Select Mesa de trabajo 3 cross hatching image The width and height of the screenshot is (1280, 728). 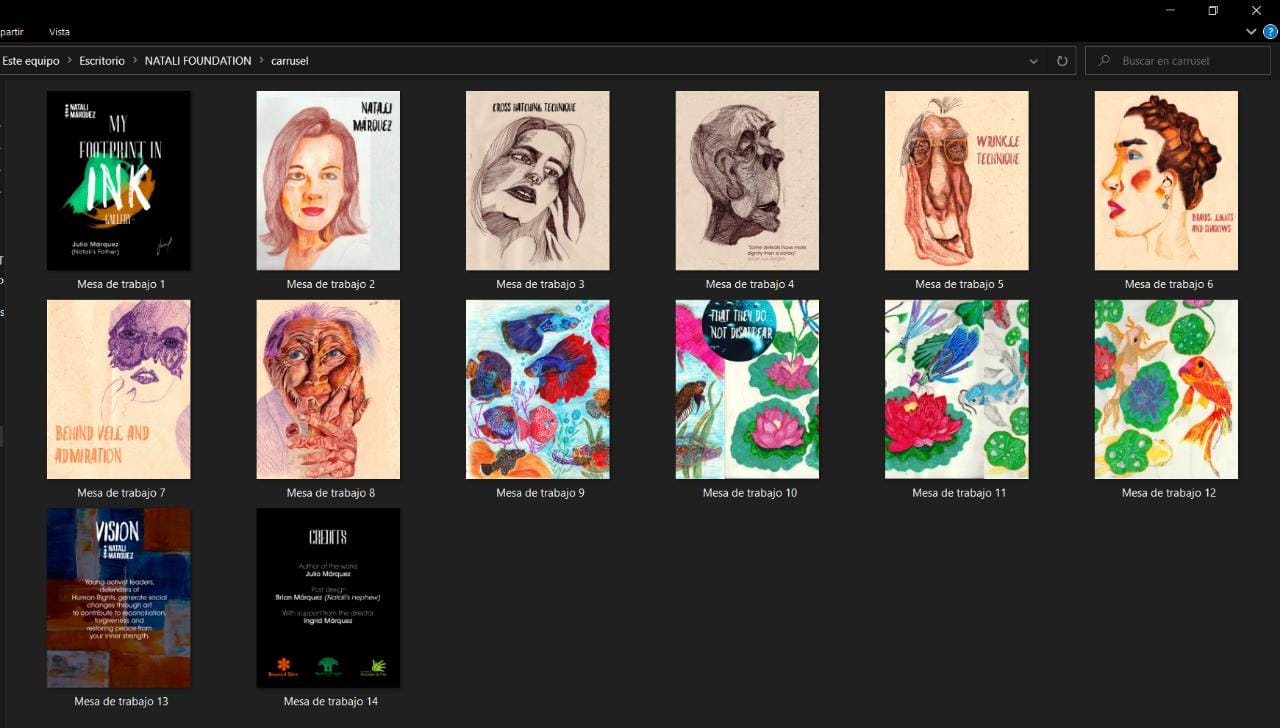537,181
